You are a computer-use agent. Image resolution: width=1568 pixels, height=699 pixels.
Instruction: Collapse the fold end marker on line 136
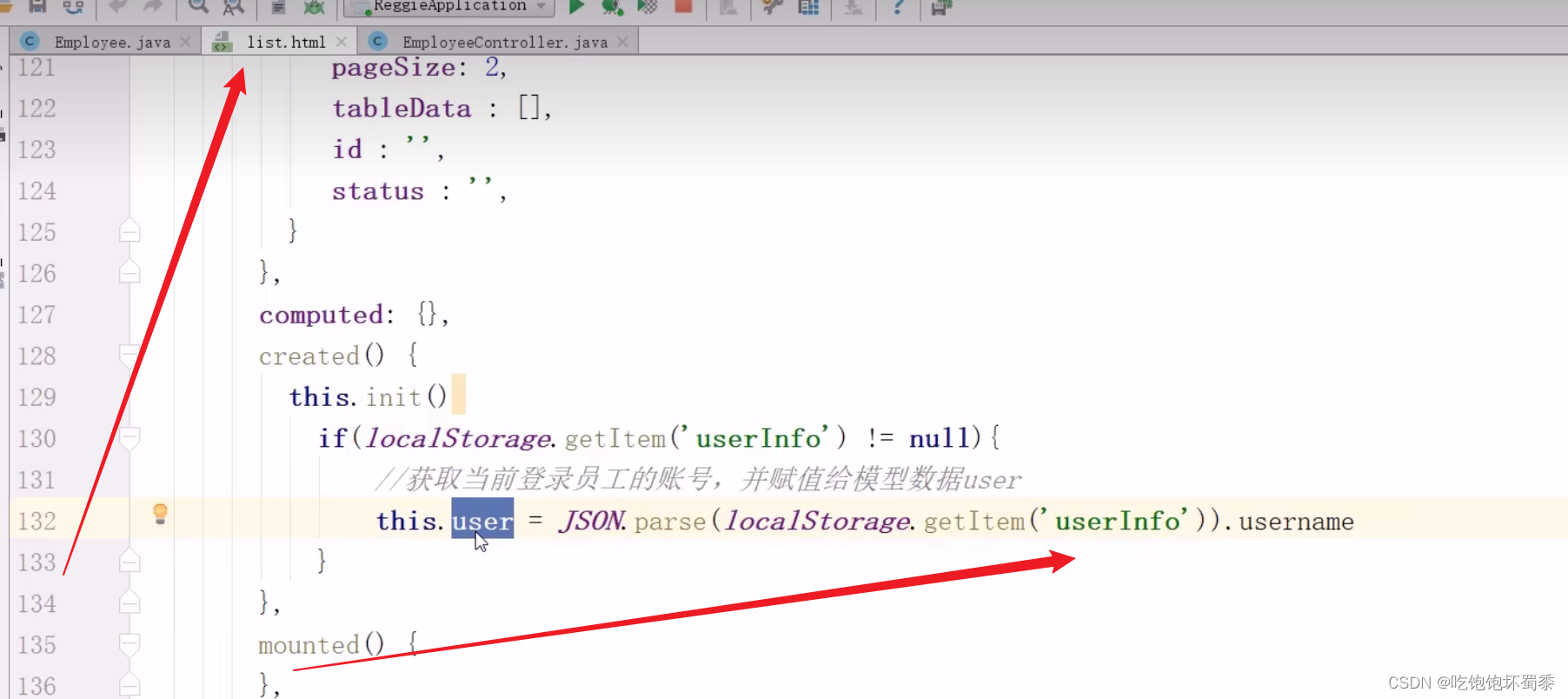[130, 685]
